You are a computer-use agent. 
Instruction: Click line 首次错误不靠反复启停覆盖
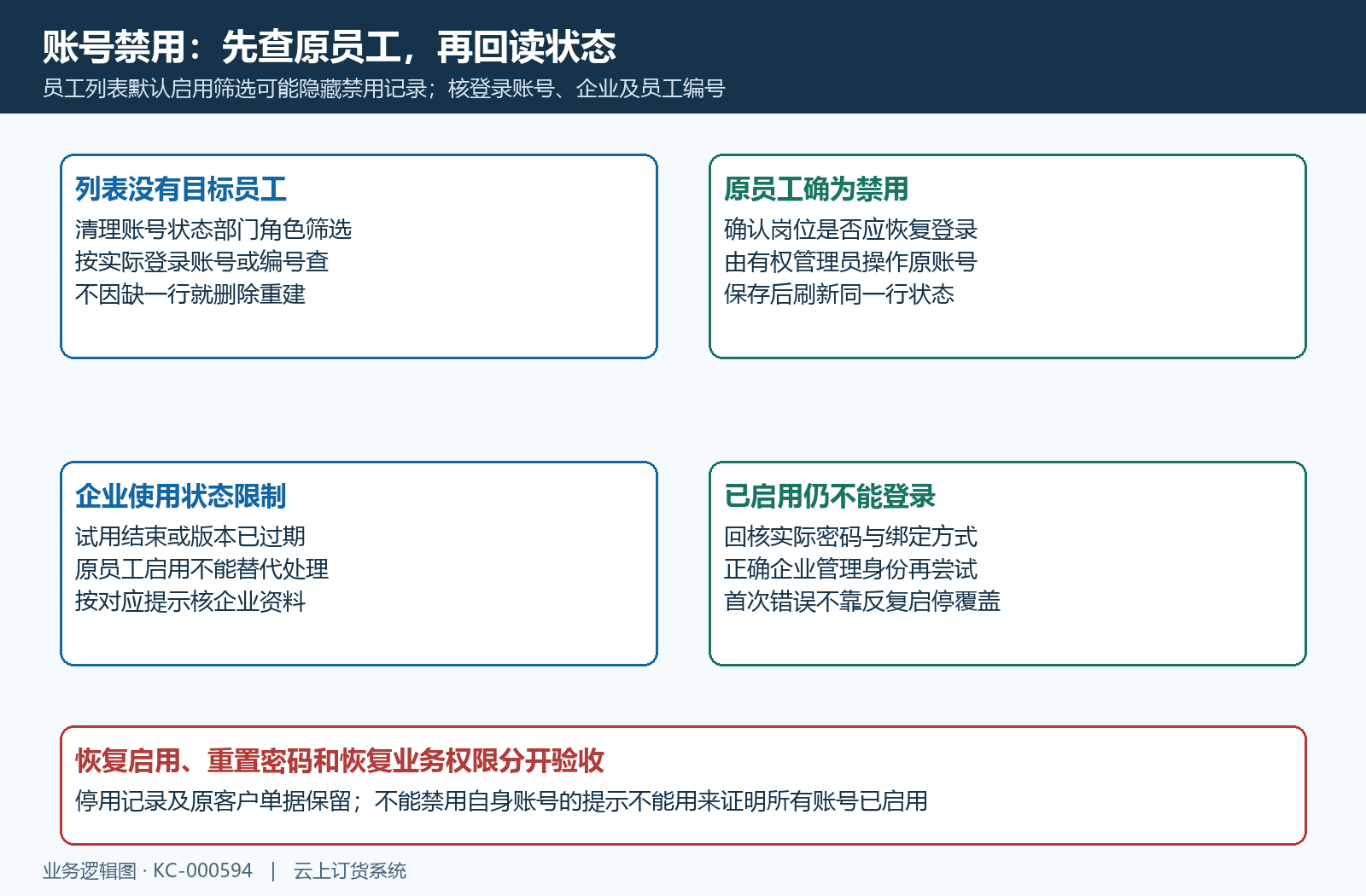[x=862, y=602]
